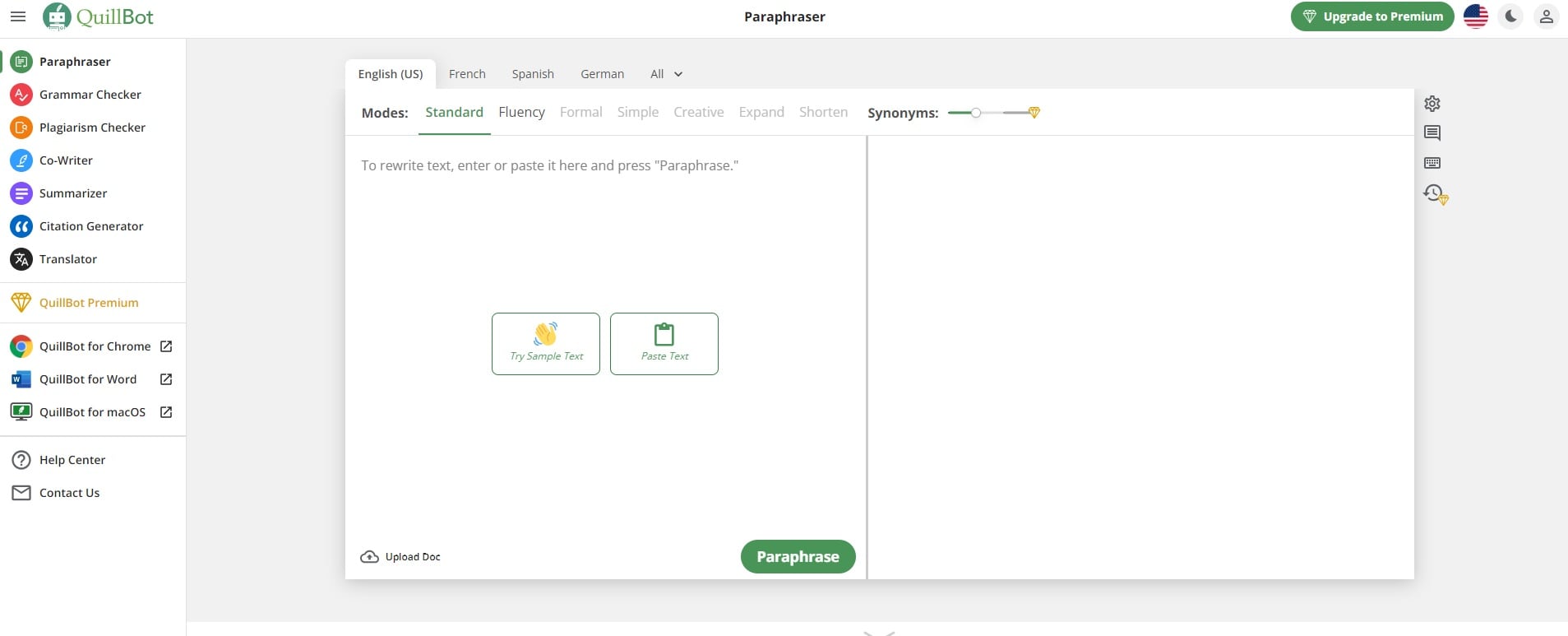Click Upgrade to Premium button

1372,16
